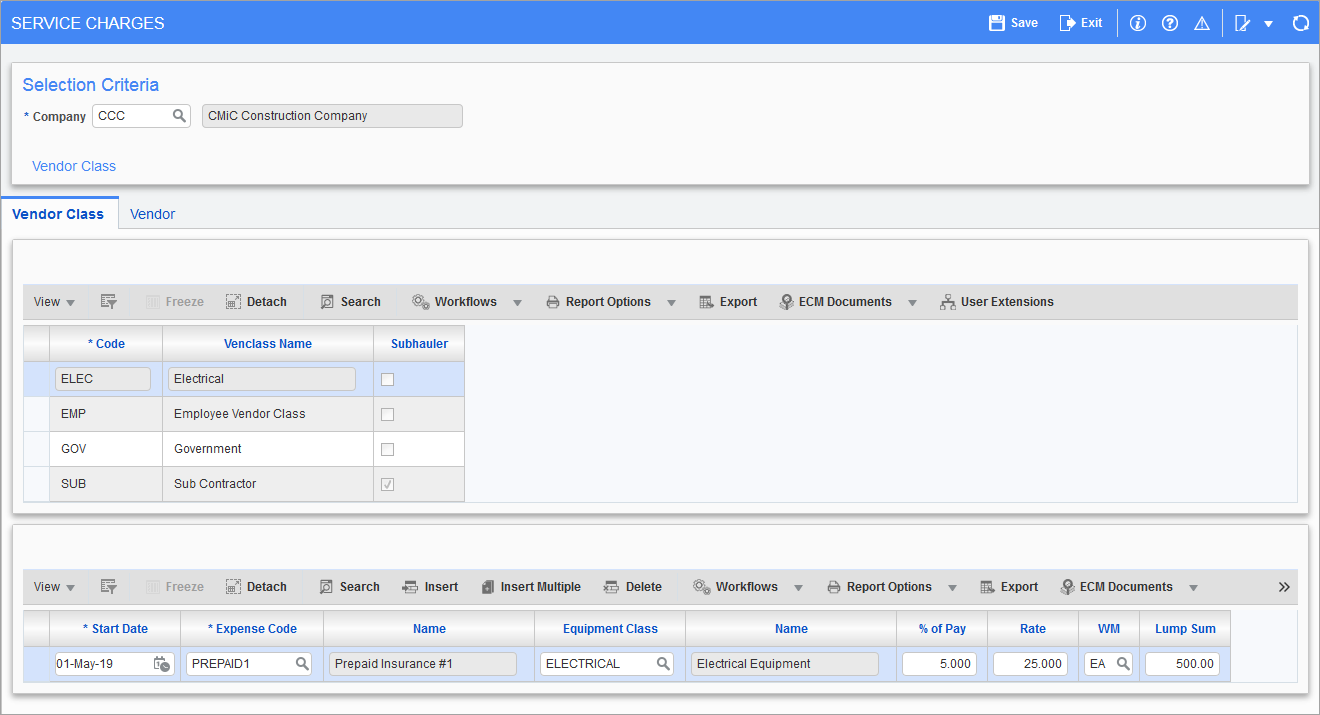This screenshot has height=715, width=1320.
Task: Click the Save icon in header
Action: click(996, 23)
